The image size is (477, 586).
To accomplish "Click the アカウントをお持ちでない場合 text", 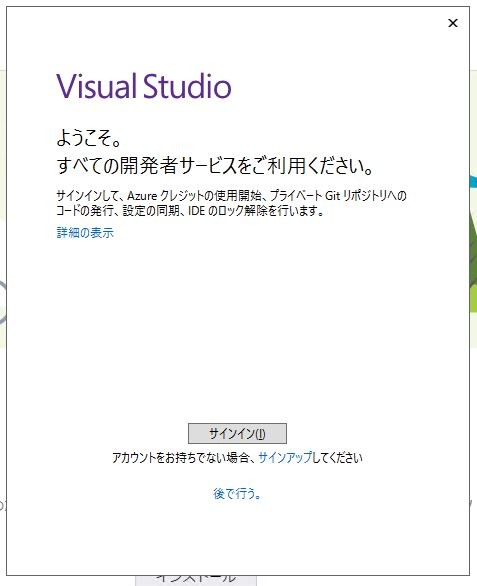I will coord(181,457).
